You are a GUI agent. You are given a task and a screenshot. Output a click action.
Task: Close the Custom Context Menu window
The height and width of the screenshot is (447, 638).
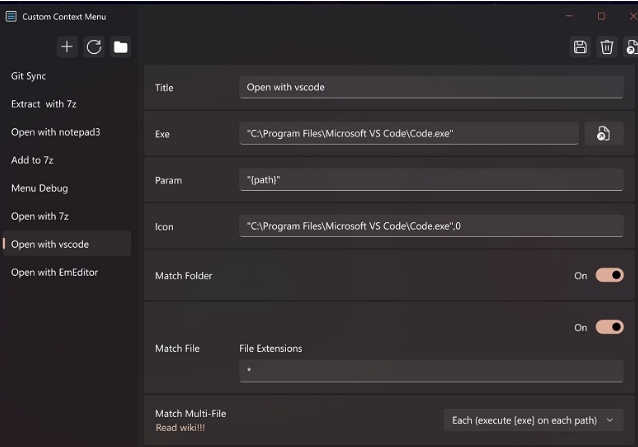click(633, 16)
